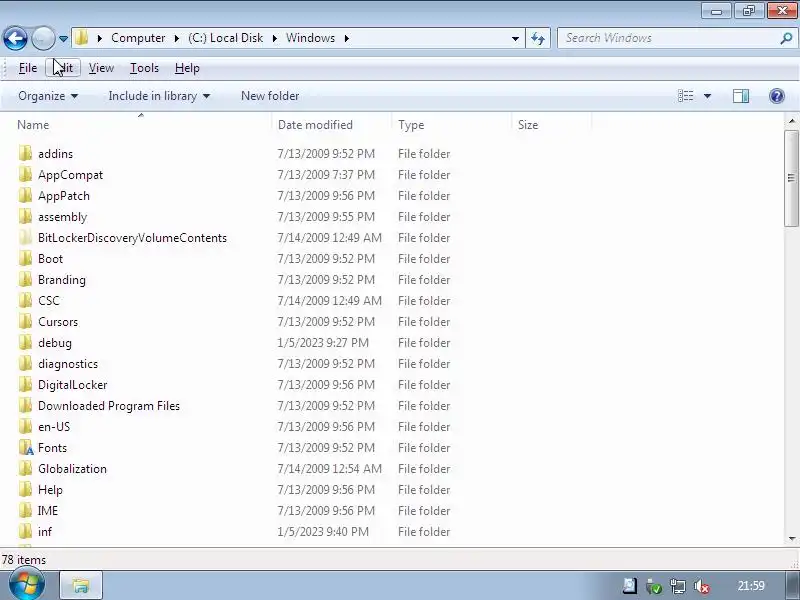Click the Help folder name
The image size is (800, 600).
coord(50,490)
